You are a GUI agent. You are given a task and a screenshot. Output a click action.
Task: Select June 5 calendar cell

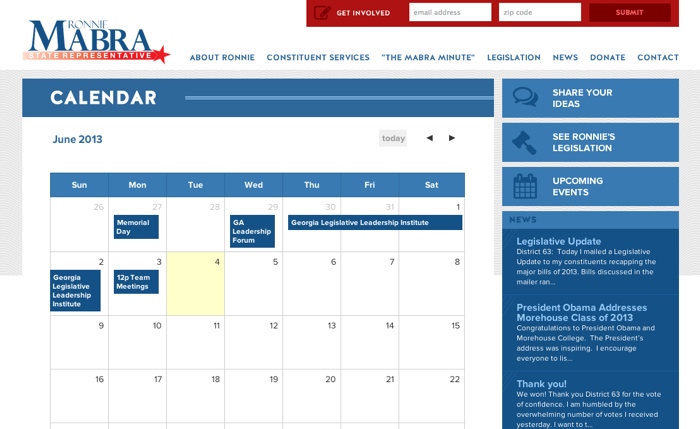point(254,283)
